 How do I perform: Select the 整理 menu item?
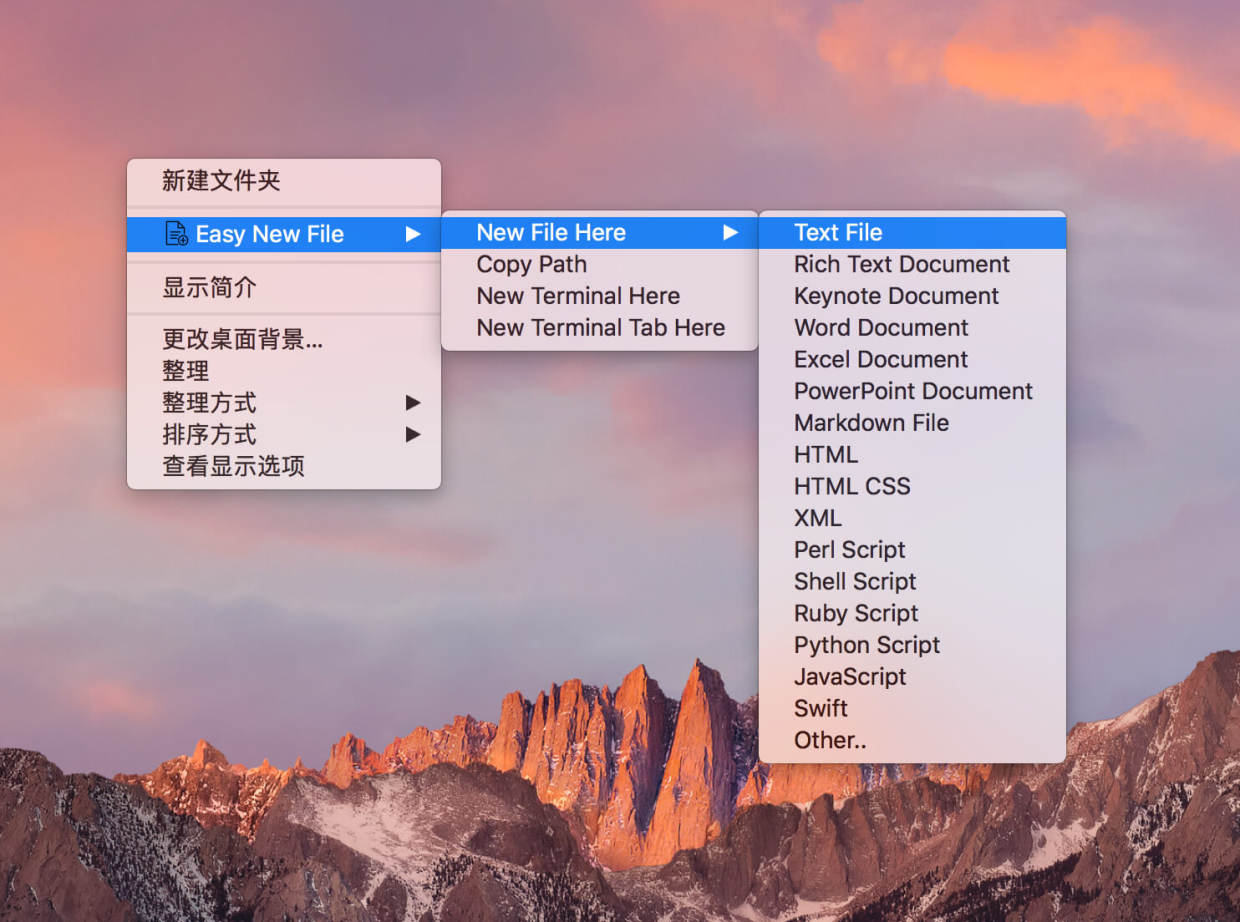coord(284,371)
